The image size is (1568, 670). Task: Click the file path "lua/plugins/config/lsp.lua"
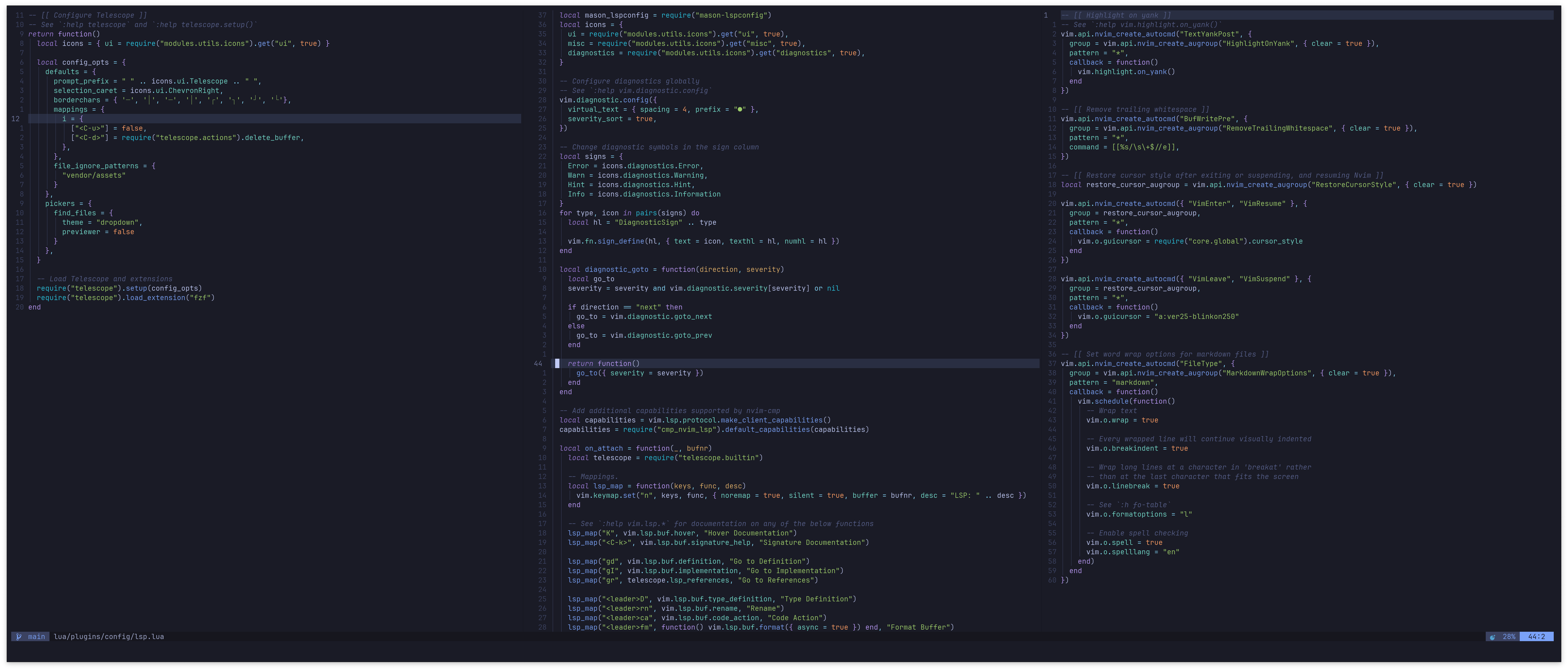tap(109, 637)
